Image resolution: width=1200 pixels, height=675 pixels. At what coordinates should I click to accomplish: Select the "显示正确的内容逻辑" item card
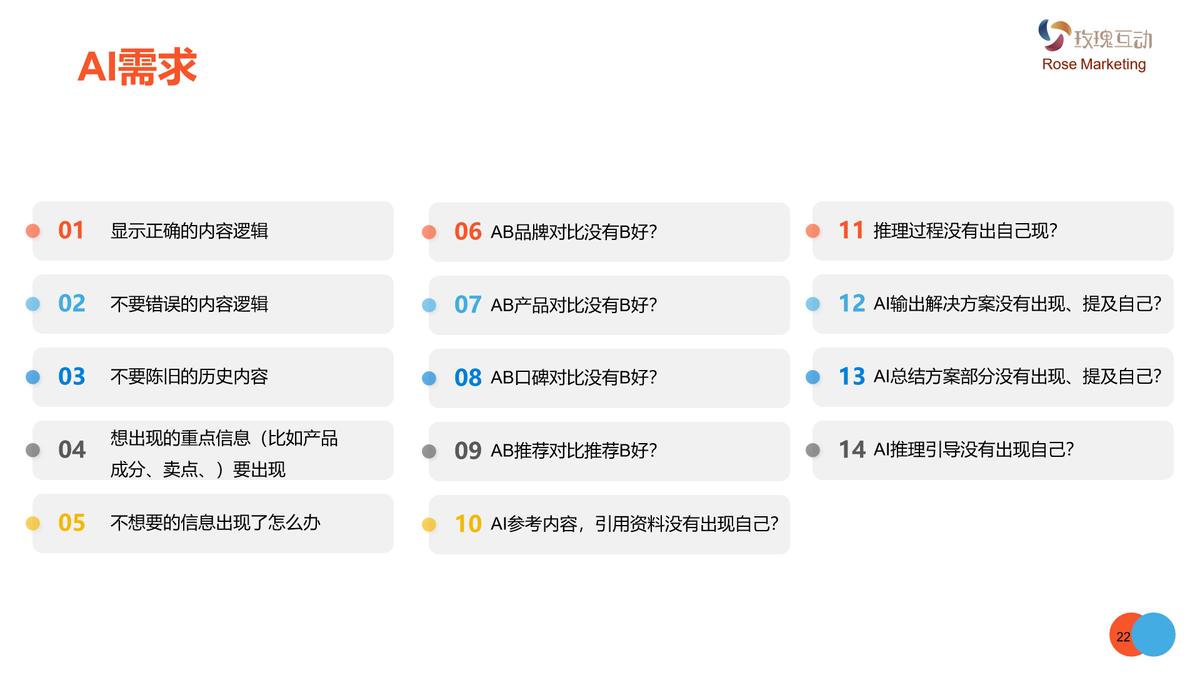213,231
